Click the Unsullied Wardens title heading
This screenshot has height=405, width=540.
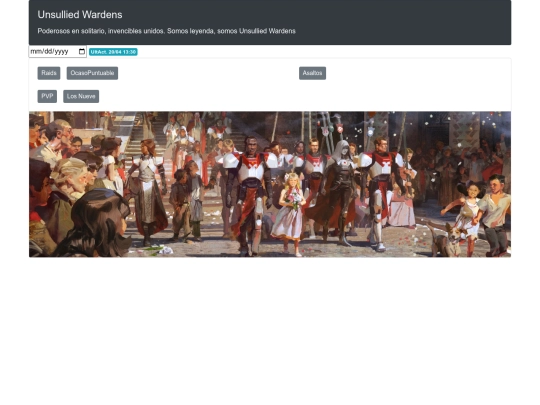[x=80, y=15]
